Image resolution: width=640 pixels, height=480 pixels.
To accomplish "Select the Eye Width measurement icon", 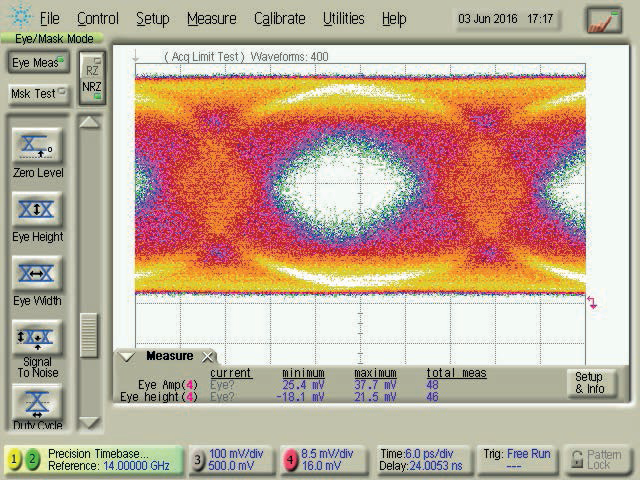I will click(37, 275).
